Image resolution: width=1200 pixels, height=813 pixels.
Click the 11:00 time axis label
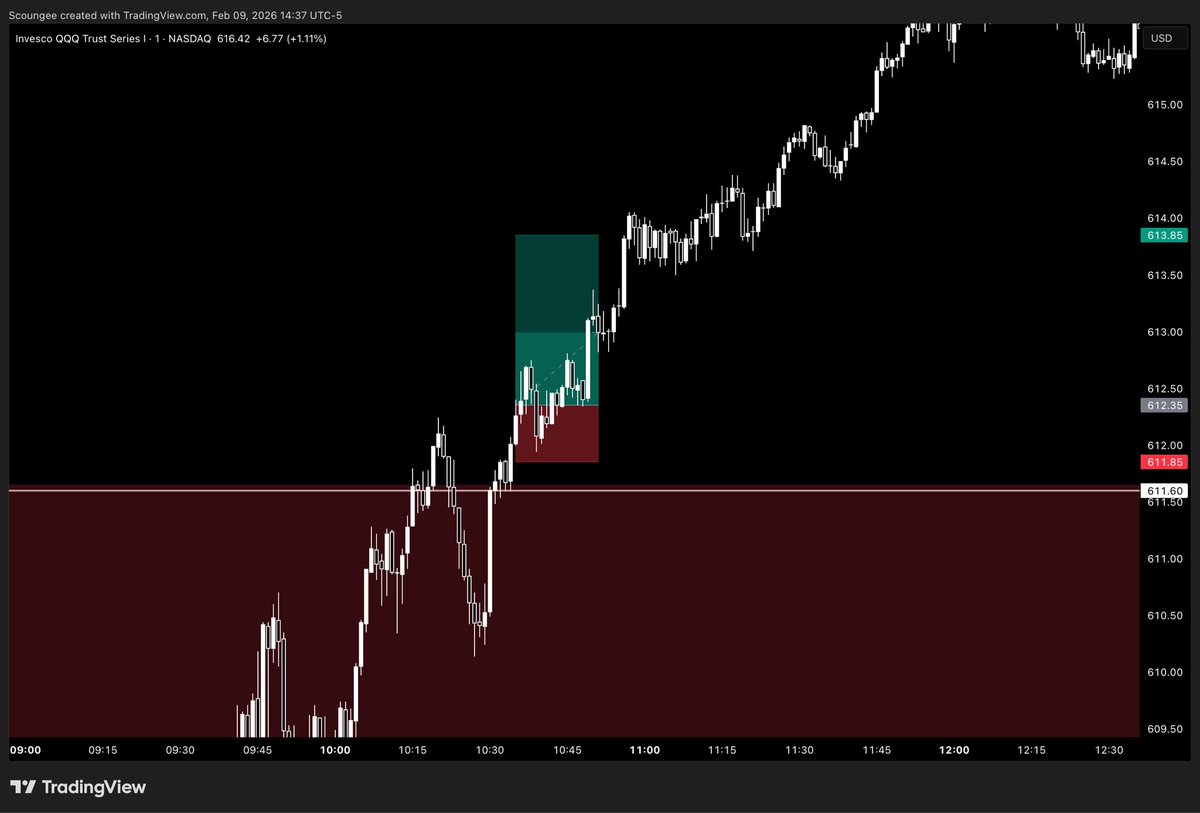(x=644, y=750)
